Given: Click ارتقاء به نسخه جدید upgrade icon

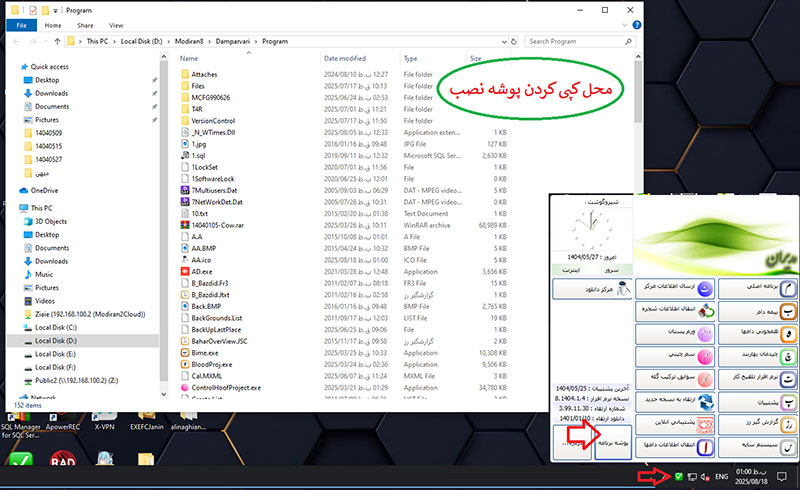Looking at the screenshot, I should click(x=706, y=403).
